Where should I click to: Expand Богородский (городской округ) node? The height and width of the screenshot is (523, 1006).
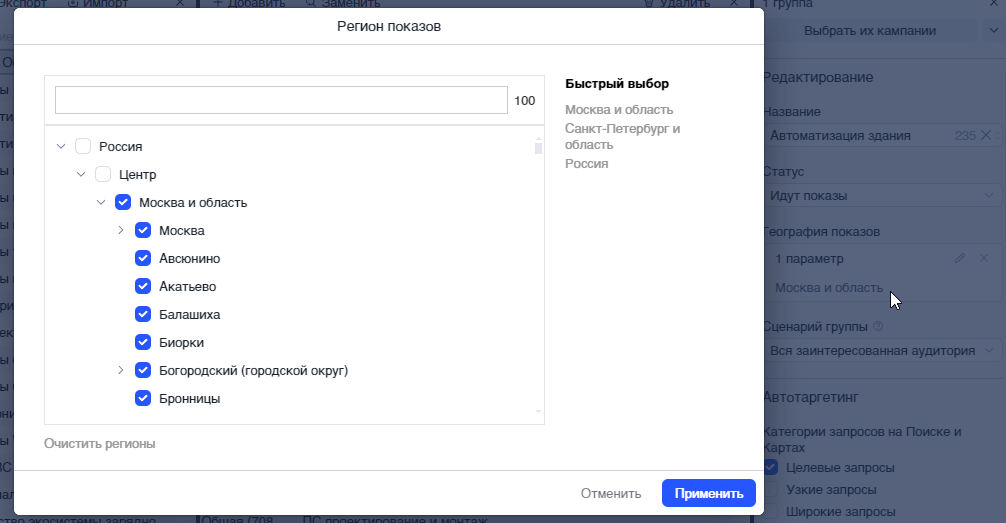click(121, 370)
